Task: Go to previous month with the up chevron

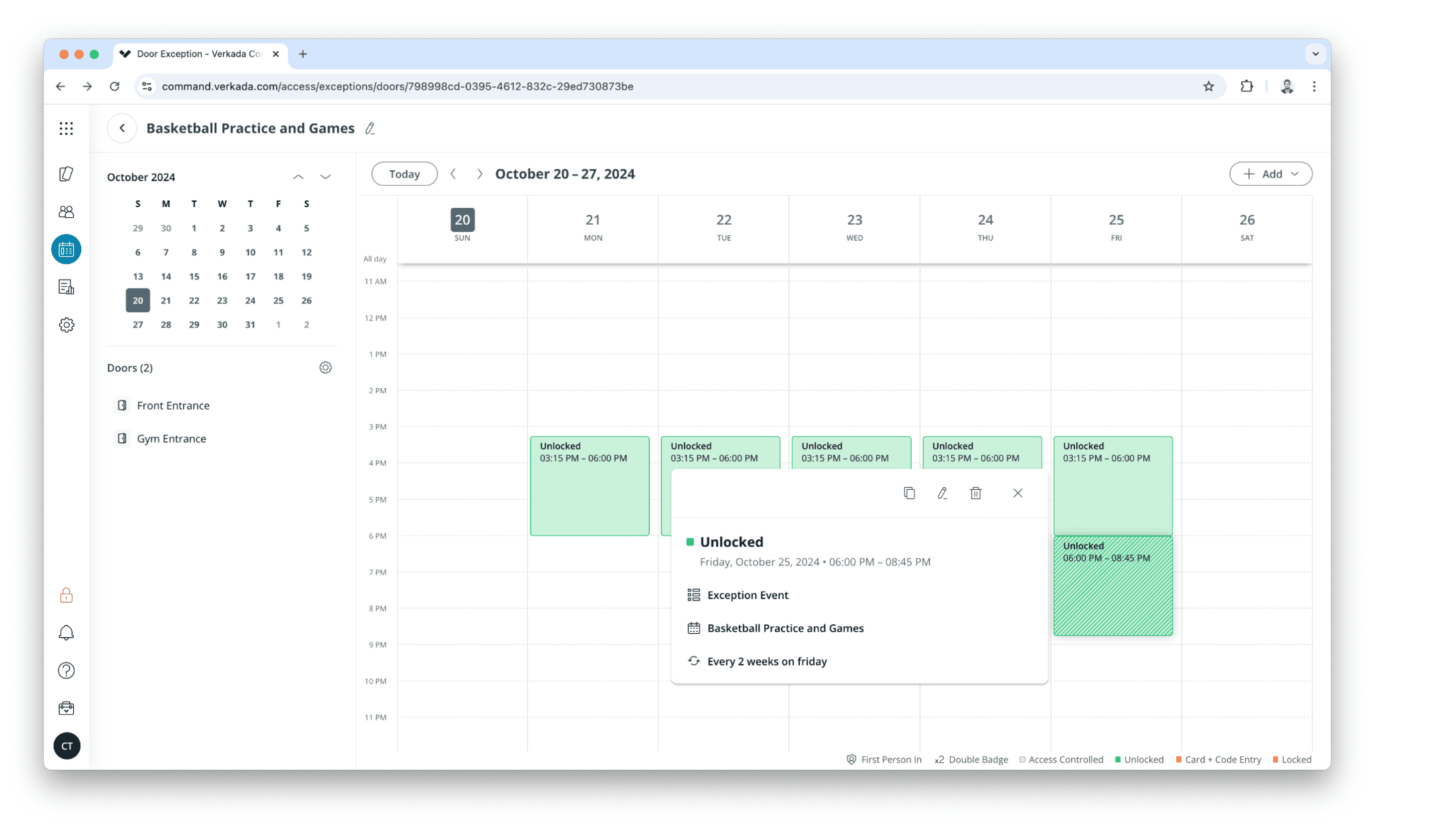Action: click(x=298, y=177)
